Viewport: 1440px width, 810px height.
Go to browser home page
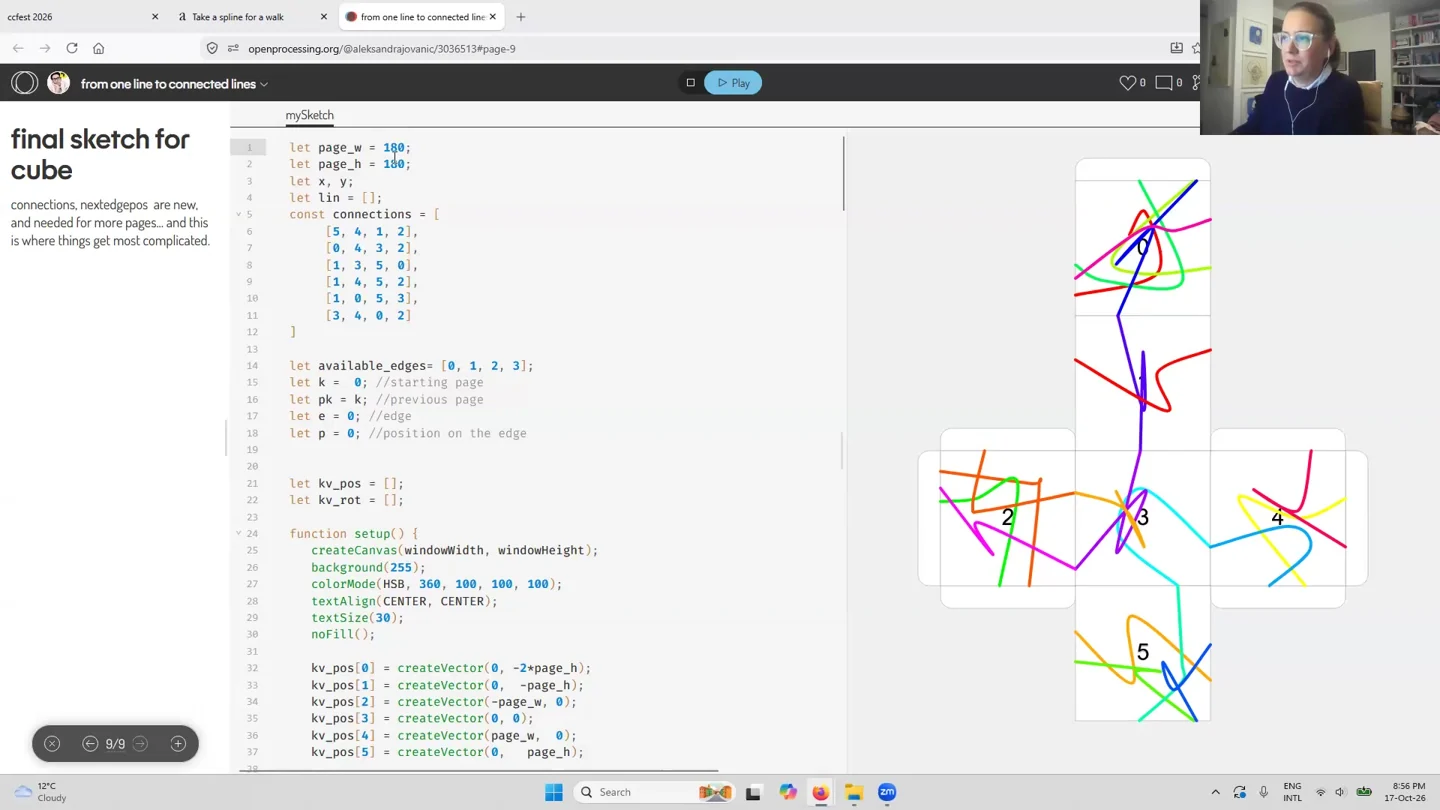(x=98, y=48)
